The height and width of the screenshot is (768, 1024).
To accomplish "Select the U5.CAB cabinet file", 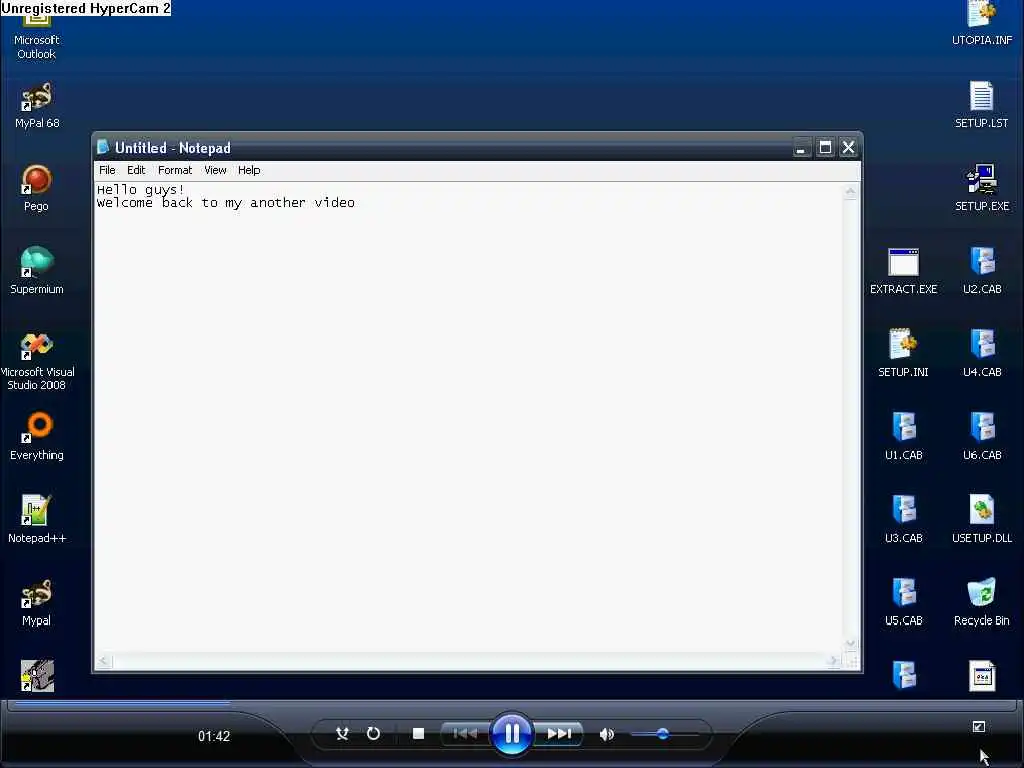I will 903,602.
